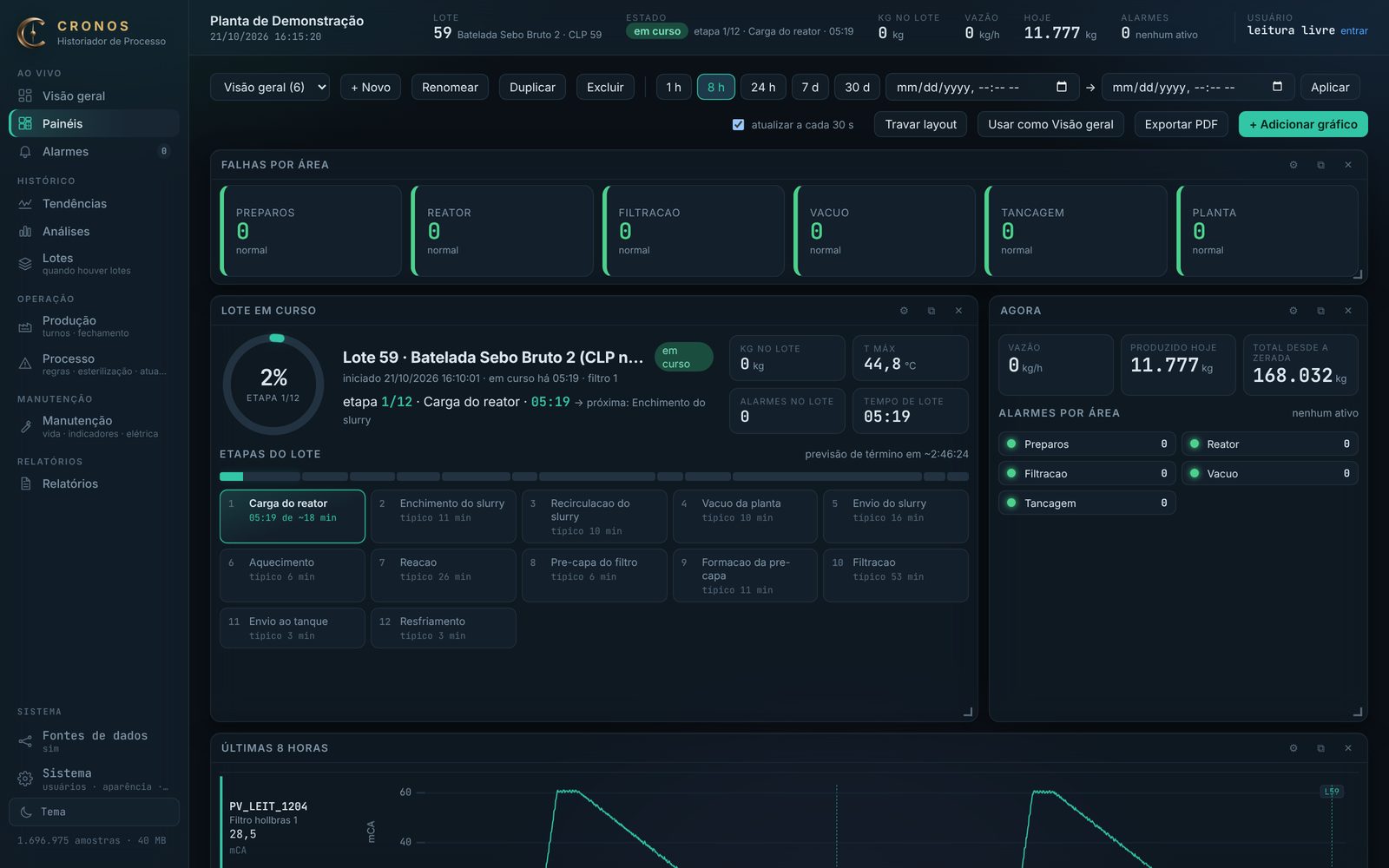Image resolution: width=1389 pixels, height=868 pixels.
Task: Click the Usar como Visão geral button
Action: click(x=1050, y=124)
